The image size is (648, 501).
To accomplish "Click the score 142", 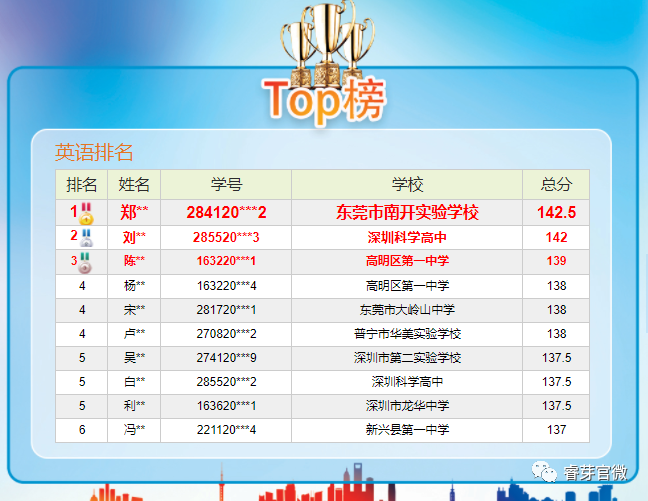I will pos(556,237).
